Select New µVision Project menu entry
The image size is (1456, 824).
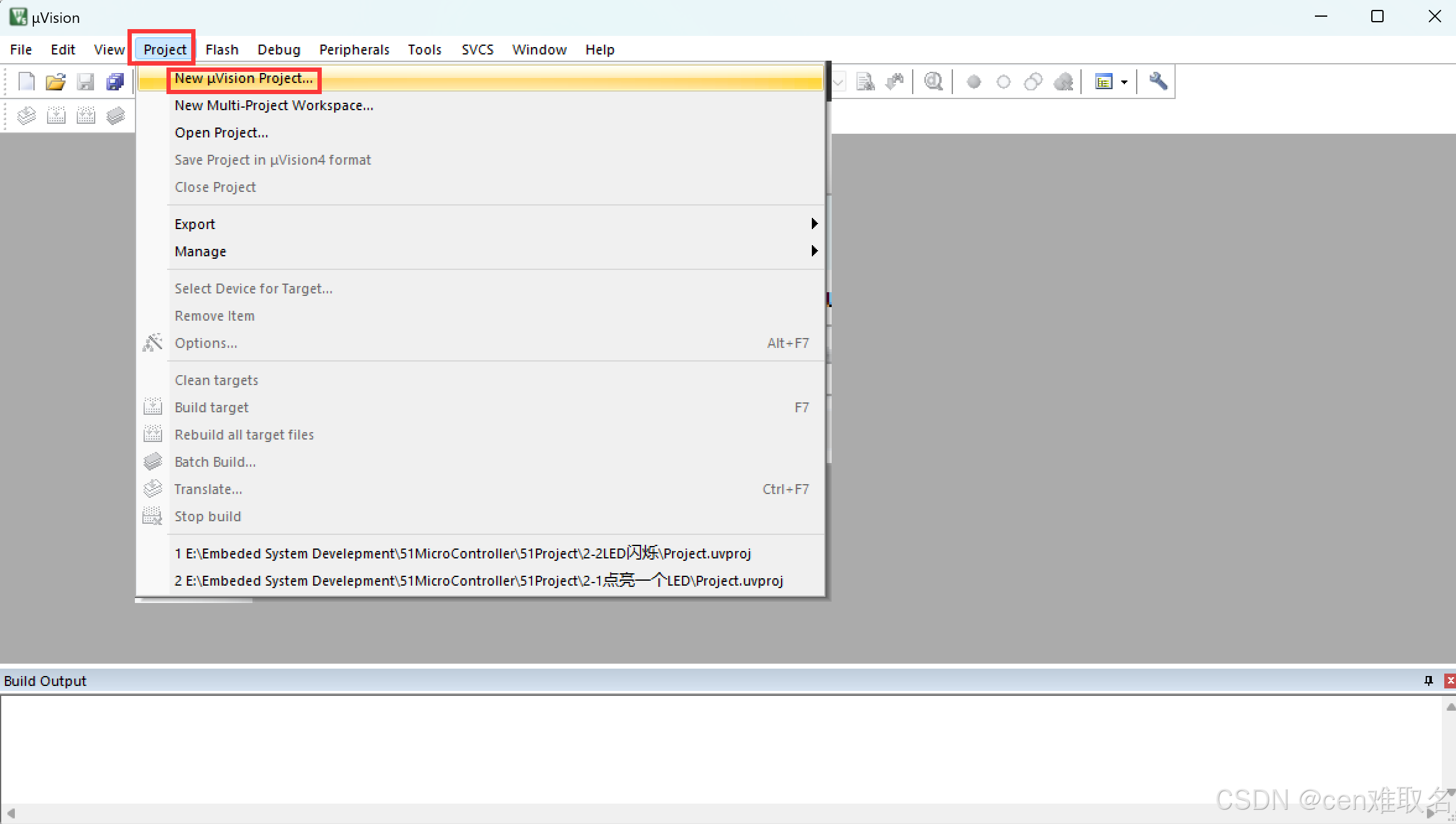tap(243, 79)
